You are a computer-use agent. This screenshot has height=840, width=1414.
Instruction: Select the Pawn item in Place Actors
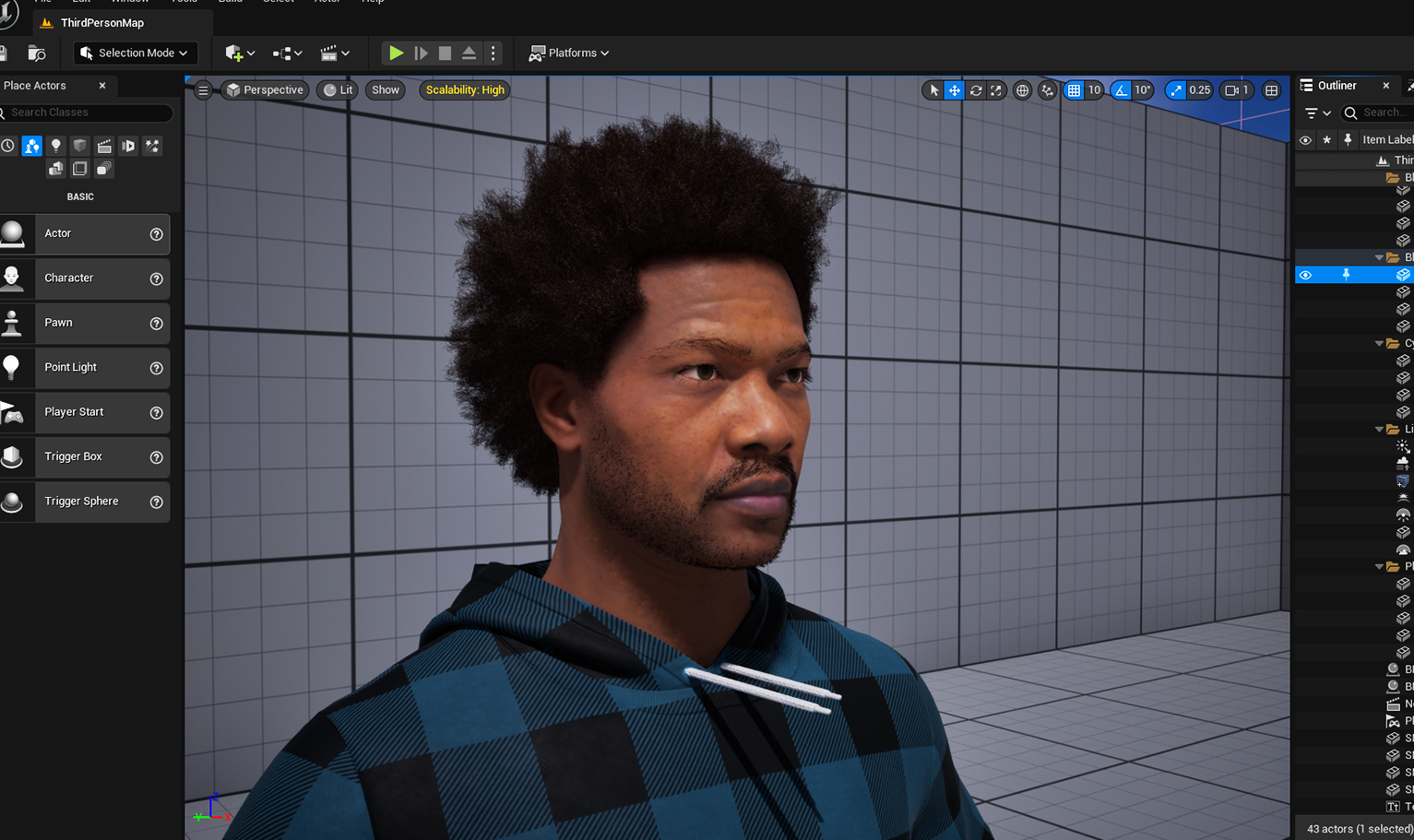coord(85,324)
